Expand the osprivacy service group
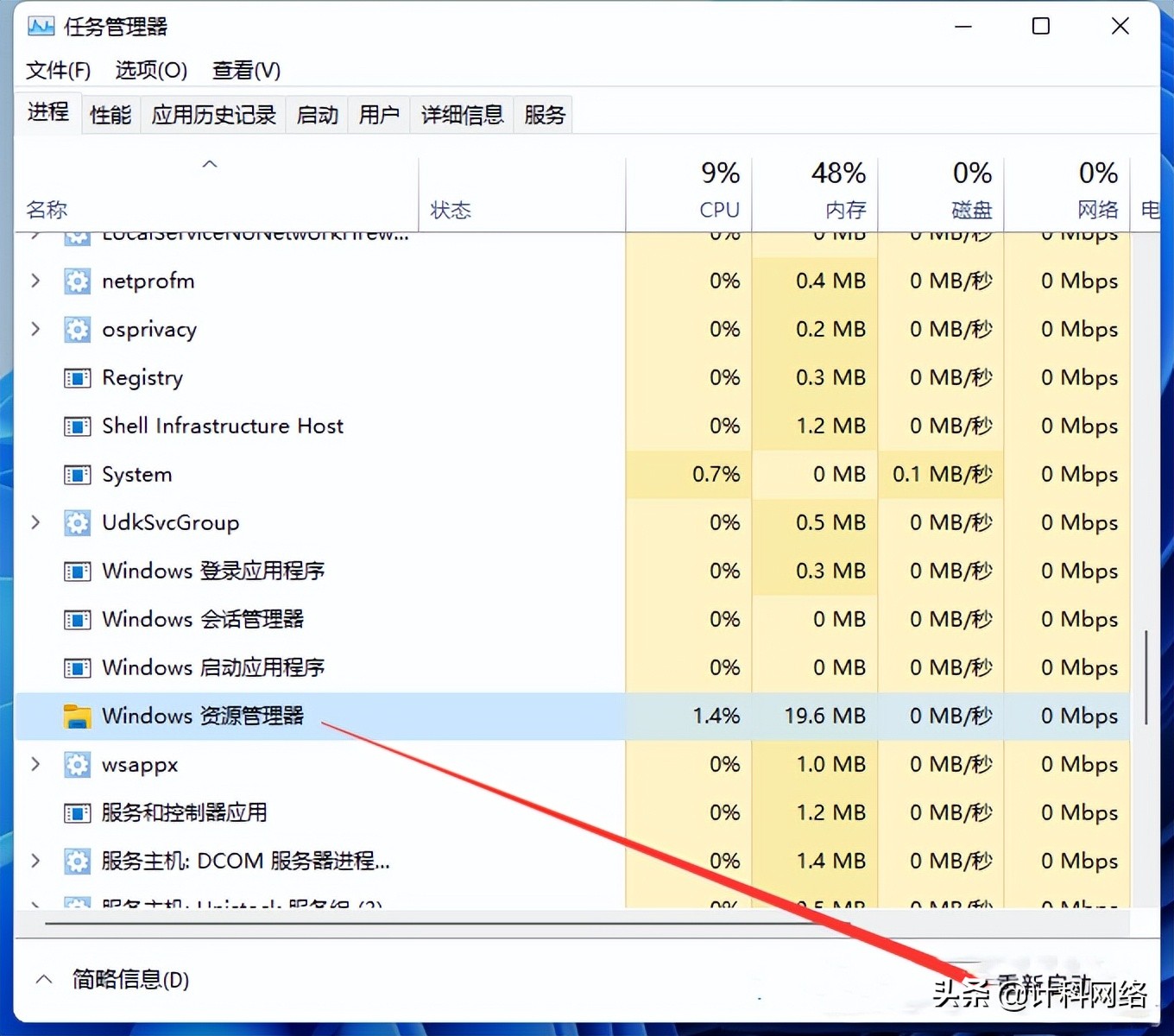1174x1036 pixels. tap(35, 329)
